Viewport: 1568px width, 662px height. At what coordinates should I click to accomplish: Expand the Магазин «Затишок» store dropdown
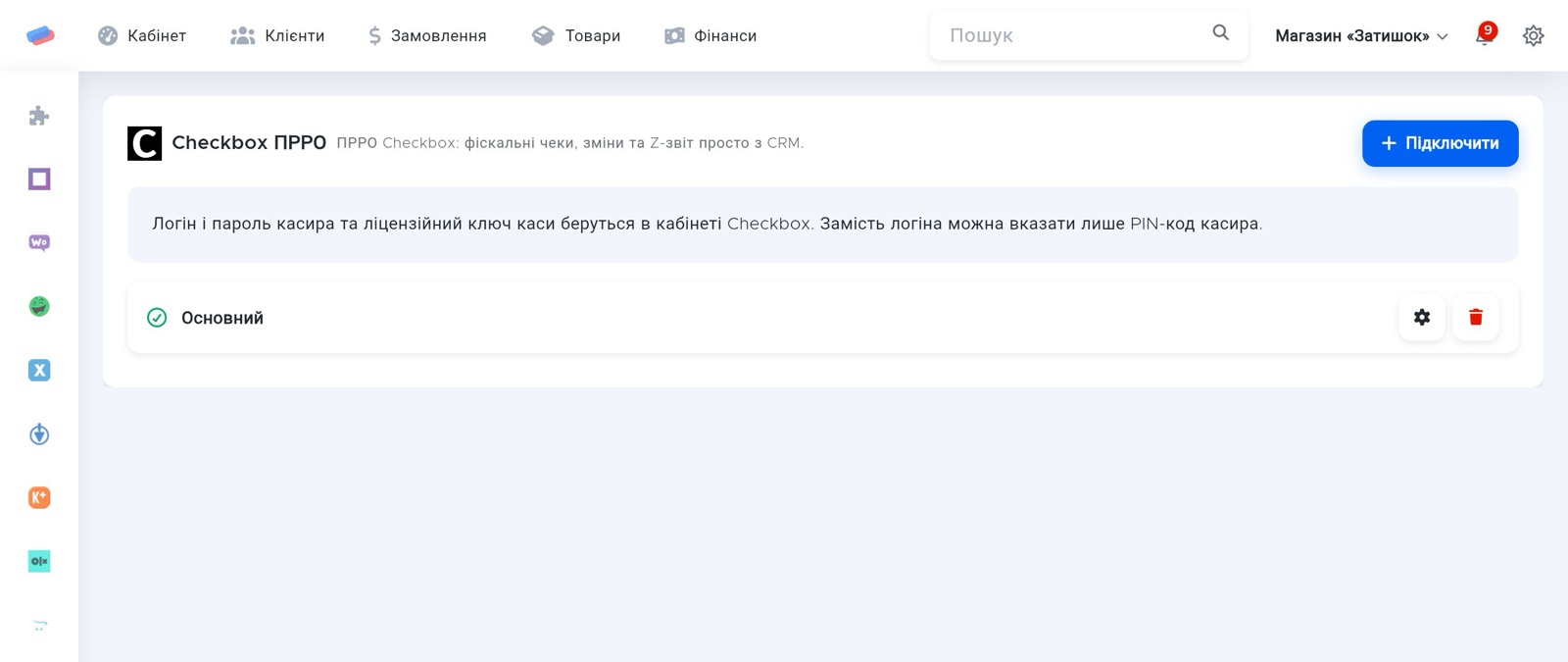(x=1361, y=36)
